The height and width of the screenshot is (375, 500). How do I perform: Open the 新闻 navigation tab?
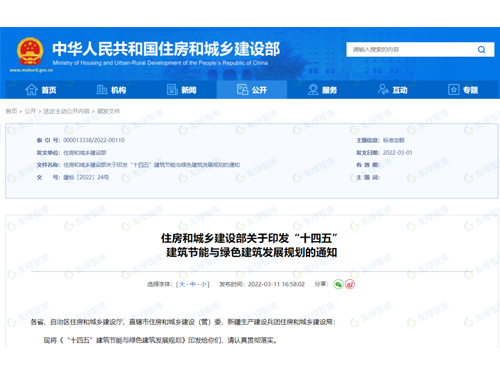coord(181,90)
